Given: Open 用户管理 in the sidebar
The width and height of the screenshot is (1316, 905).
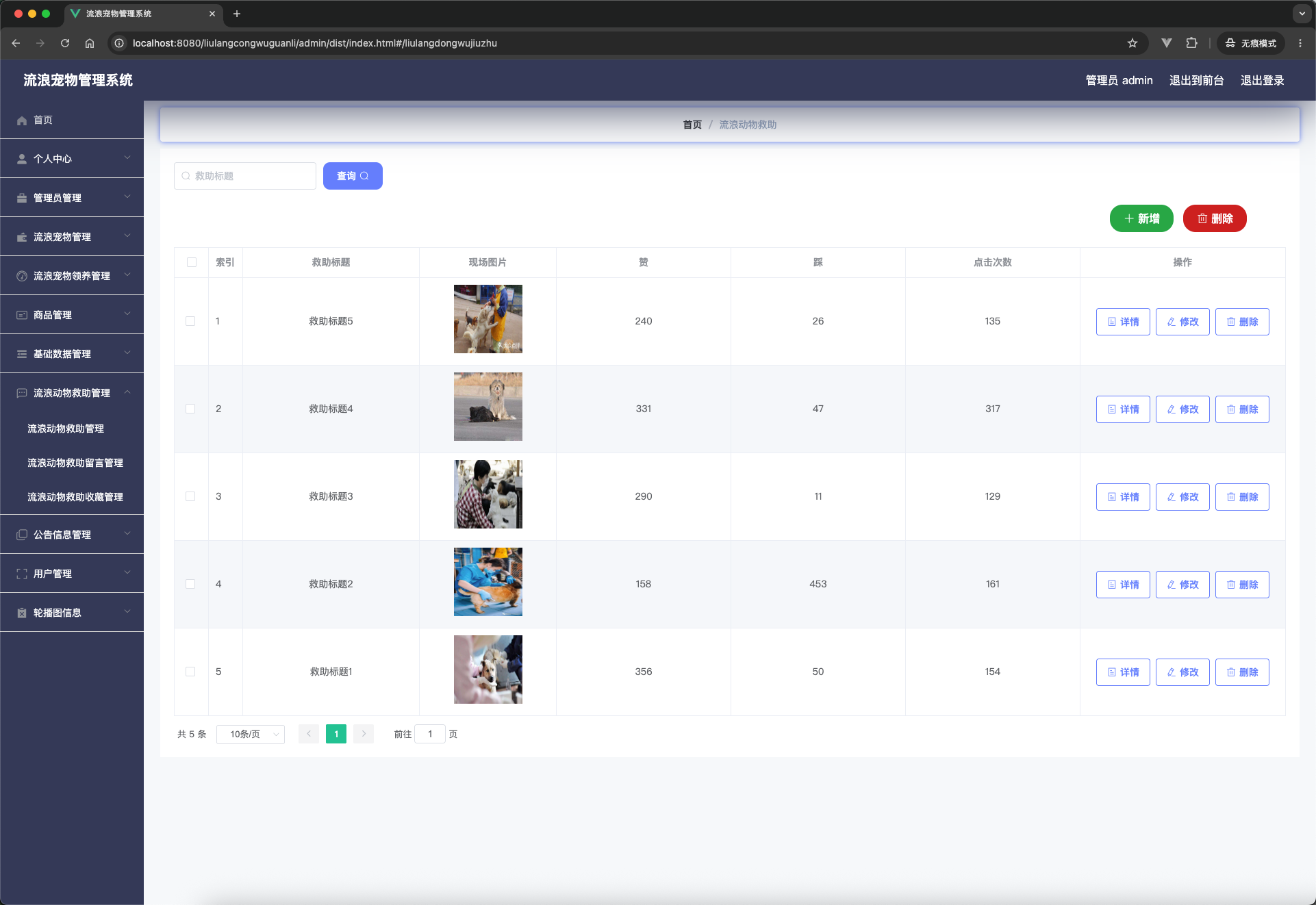Looking at the screenshot, I should pos(72,574).
